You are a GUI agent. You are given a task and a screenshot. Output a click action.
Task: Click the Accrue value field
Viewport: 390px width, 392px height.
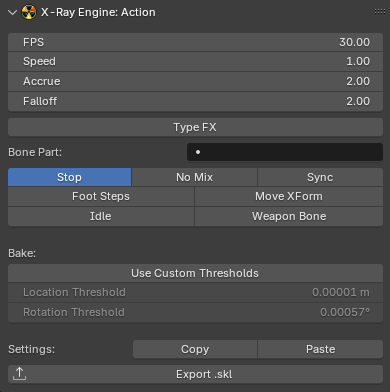coord(195,81)
